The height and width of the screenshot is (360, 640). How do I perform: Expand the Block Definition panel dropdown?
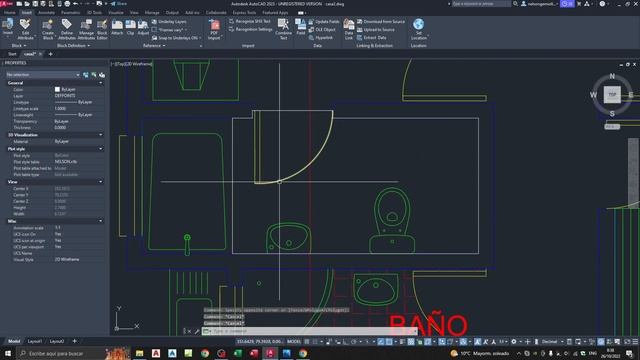(x=73, y=46)
